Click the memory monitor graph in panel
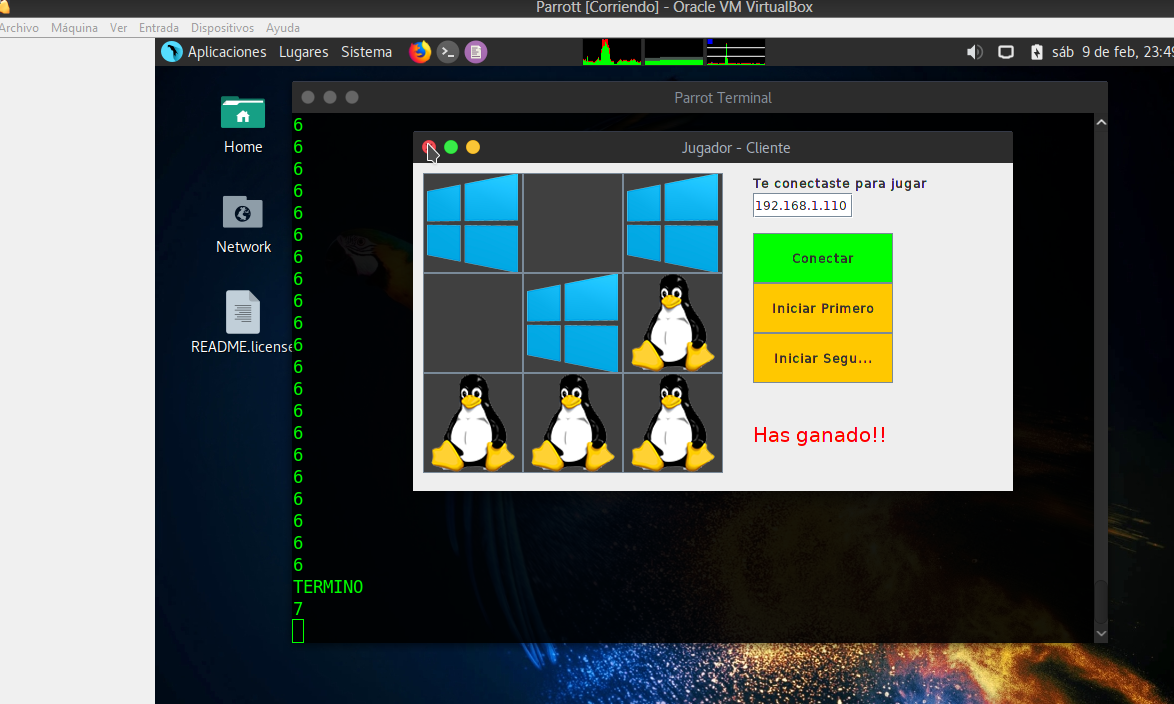This screenshot has height=704, width=1174. 673,52
